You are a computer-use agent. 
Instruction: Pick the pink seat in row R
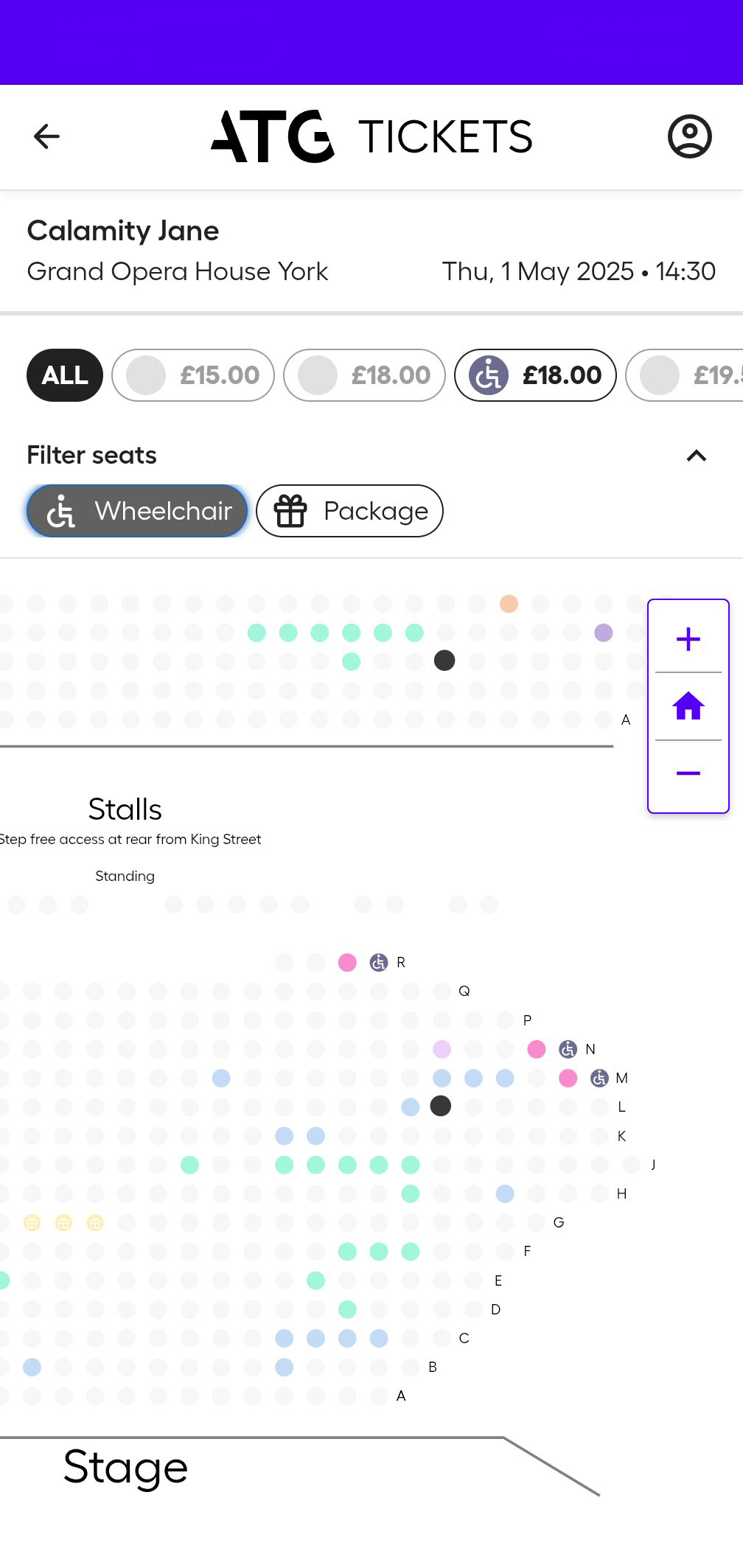[347, 962]
